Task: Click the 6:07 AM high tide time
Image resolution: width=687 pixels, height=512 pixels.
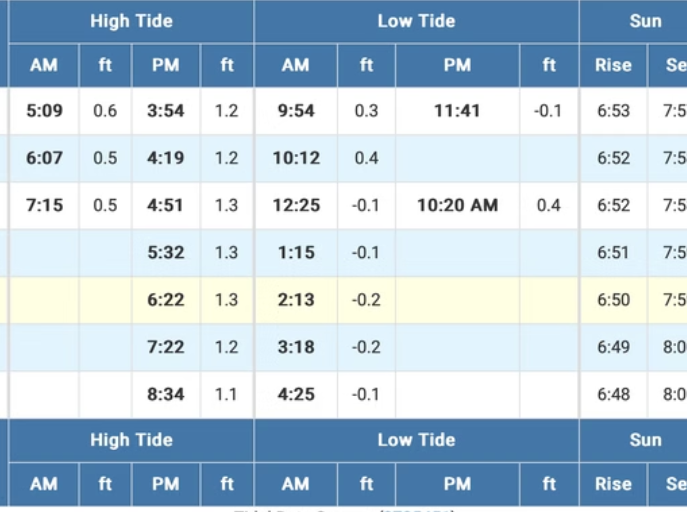Action: 44,158
